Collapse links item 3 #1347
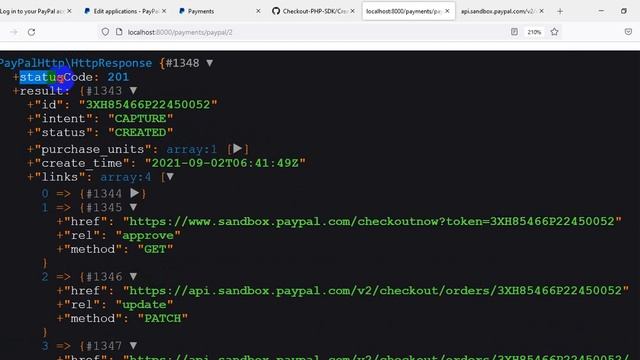 (x=133, y=346)
